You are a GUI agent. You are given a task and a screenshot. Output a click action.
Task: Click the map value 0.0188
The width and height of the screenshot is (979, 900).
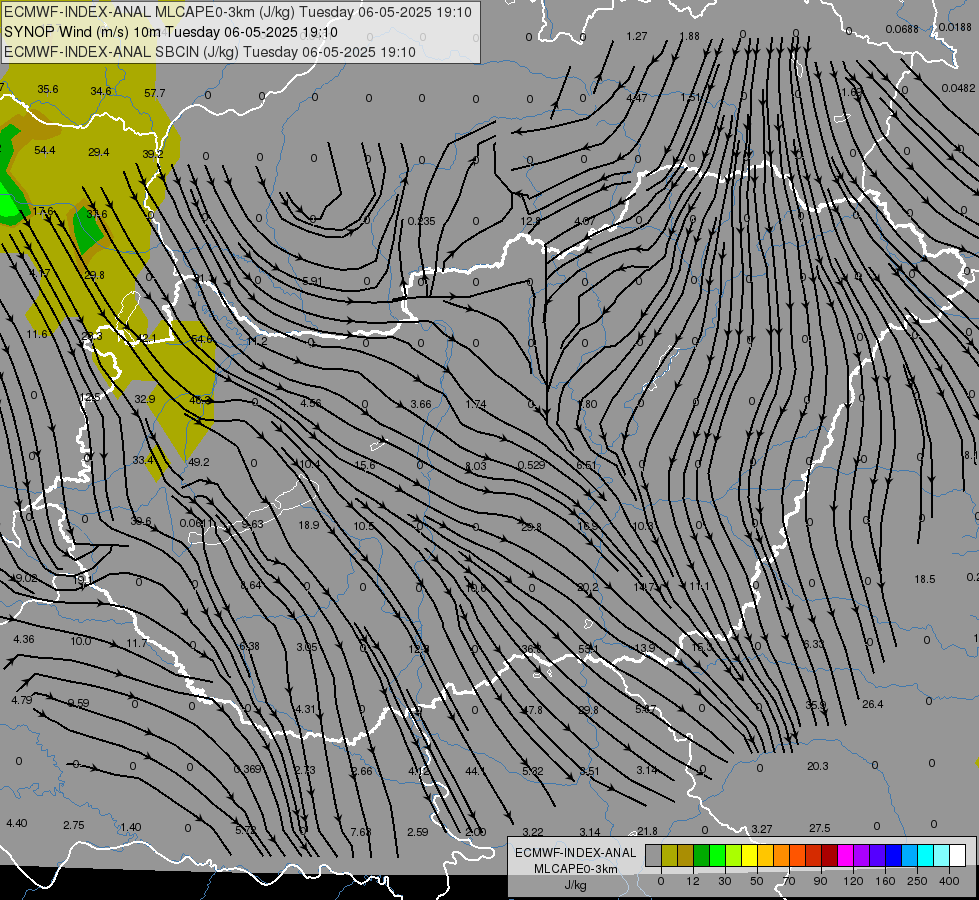pos(955,27)
